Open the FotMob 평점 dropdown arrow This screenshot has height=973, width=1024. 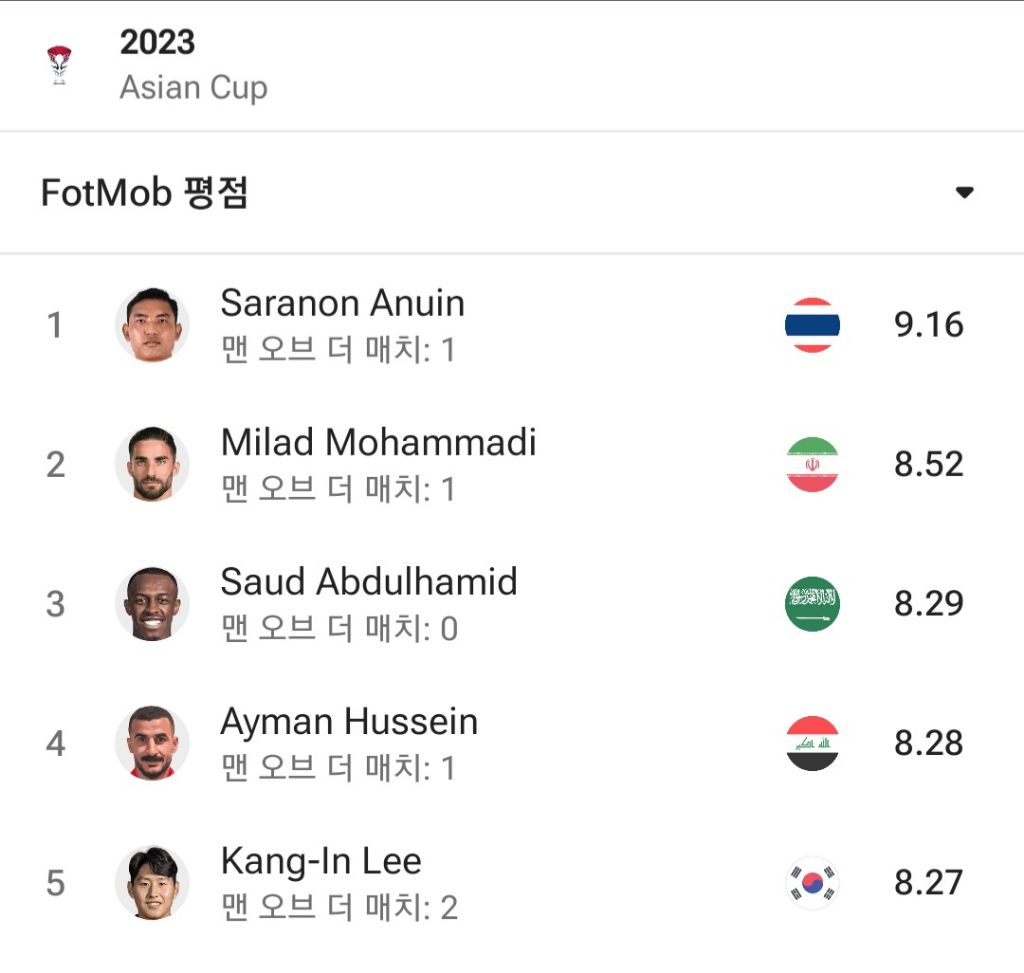pos(964,193)
